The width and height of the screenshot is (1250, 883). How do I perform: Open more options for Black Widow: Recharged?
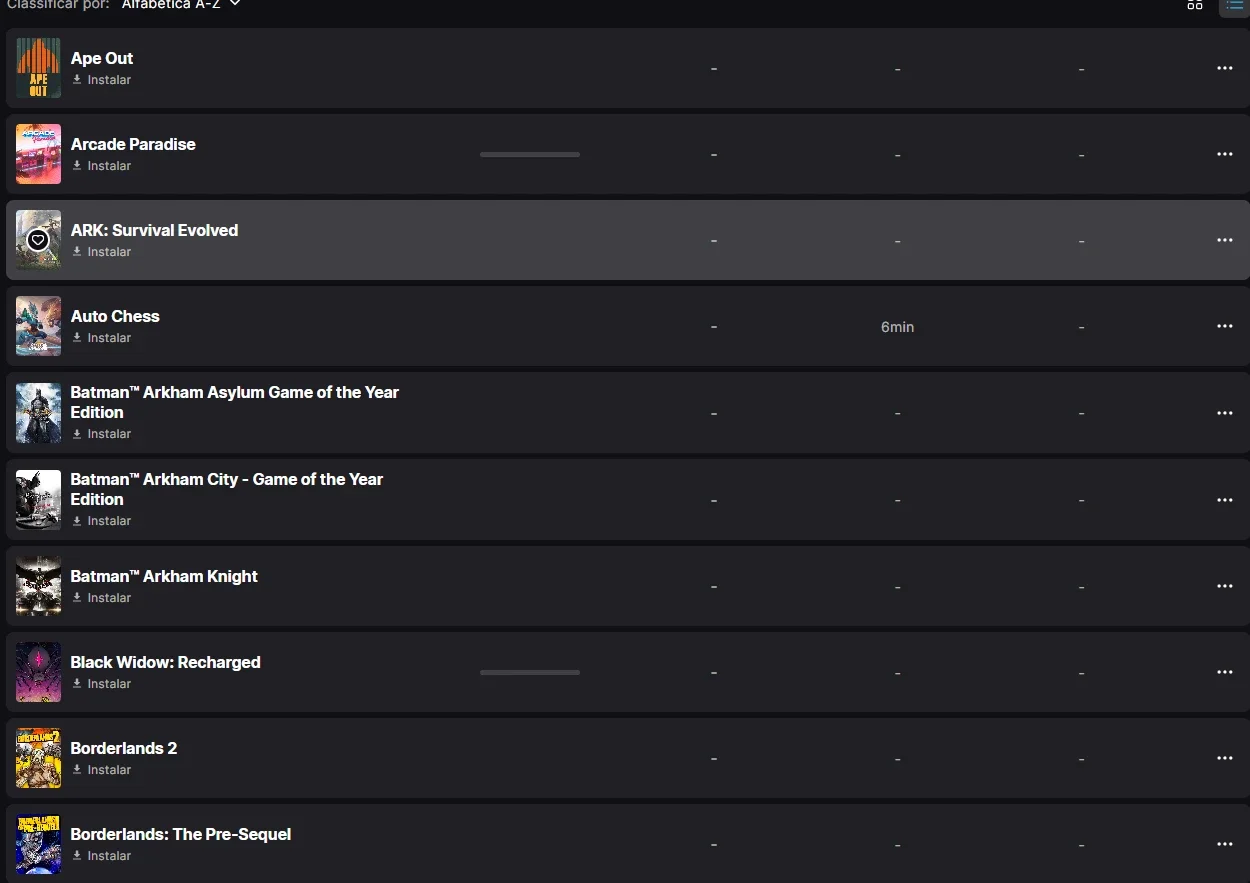[x=1225, y=672]
